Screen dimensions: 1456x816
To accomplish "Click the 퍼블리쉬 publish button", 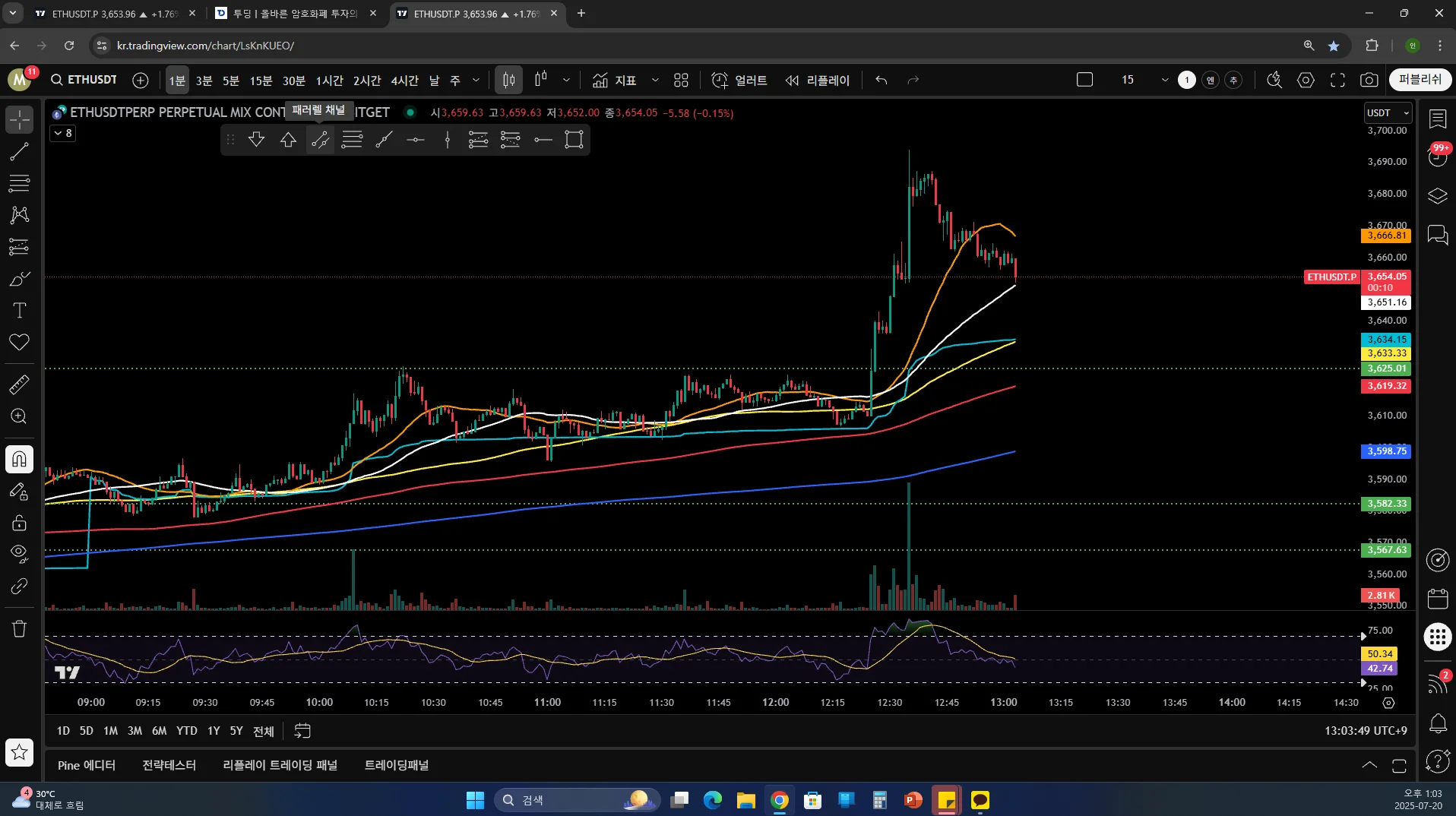I will [1420, 80].
